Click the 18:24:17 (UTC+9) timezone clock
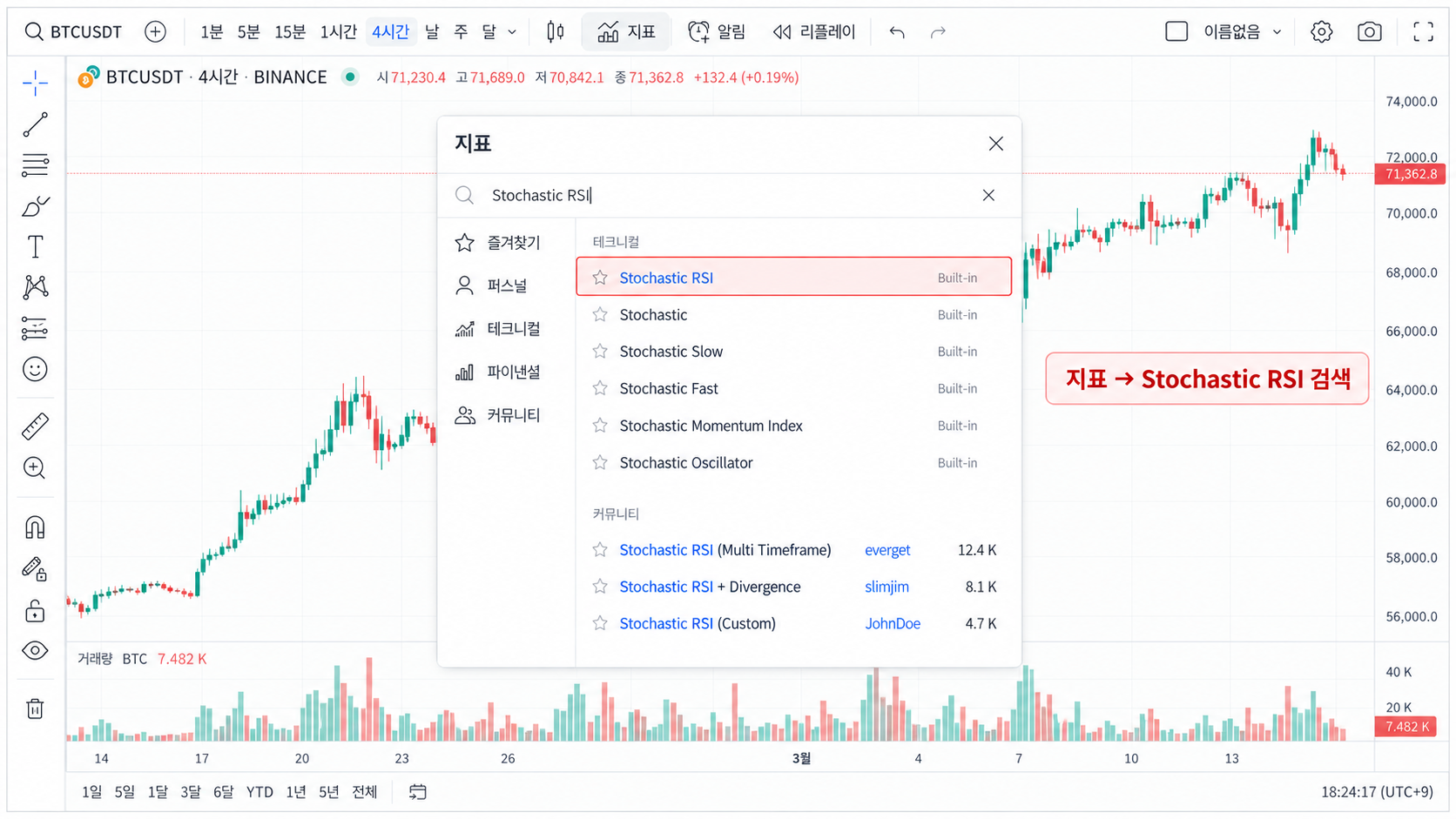Viewport: 1456px width, 819px height. click(x=1377, y=792)
